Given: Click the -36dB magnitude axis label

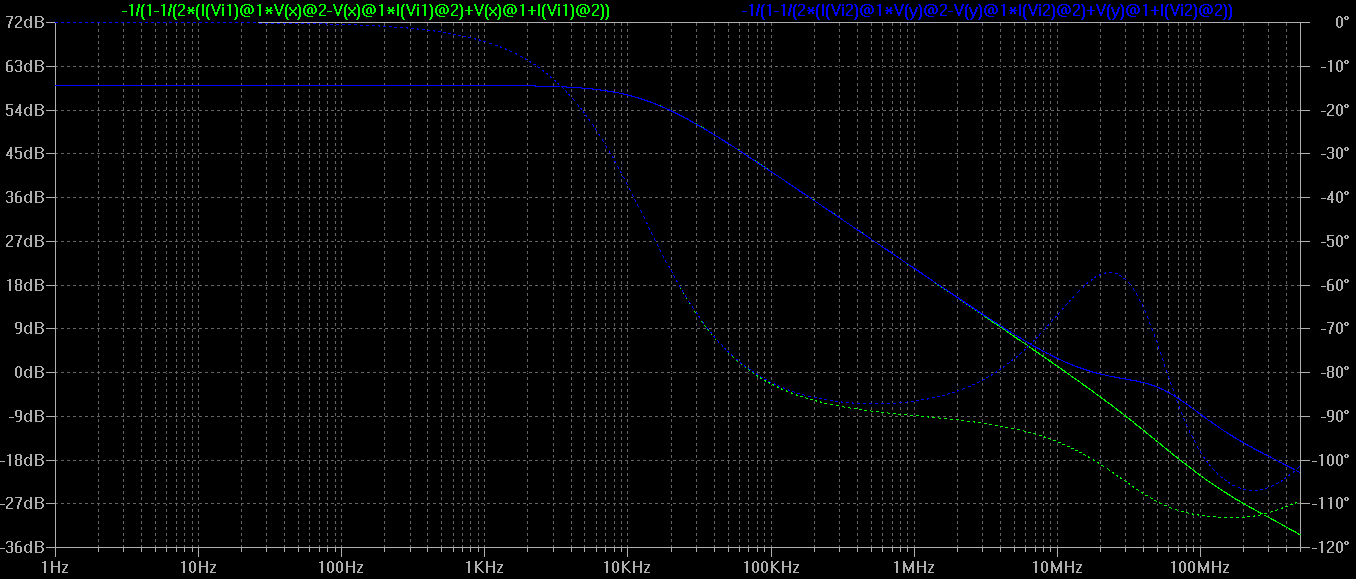Looking at the screenshot, I should pos(22,547).
